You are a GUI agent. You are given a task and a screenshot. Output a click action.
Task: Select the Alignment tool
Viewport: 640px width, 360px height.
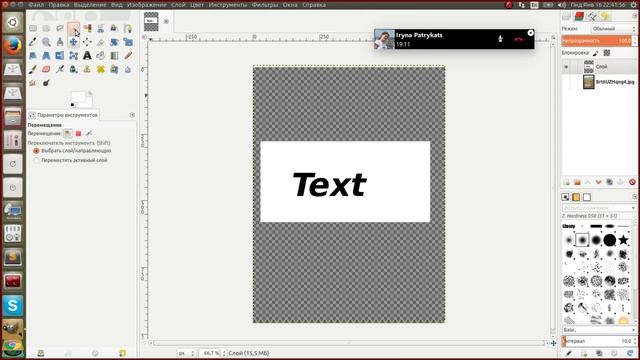point(87,42)
